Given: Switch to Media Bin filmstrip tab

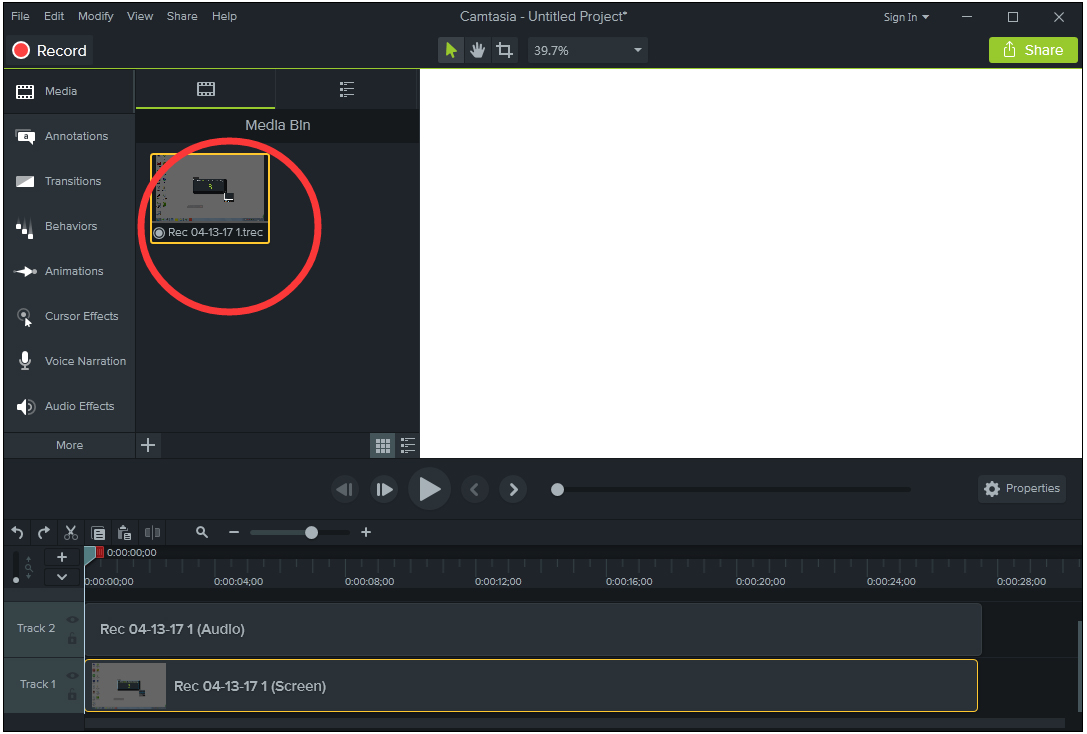Looking at the screenshot, I should (206, 89).
